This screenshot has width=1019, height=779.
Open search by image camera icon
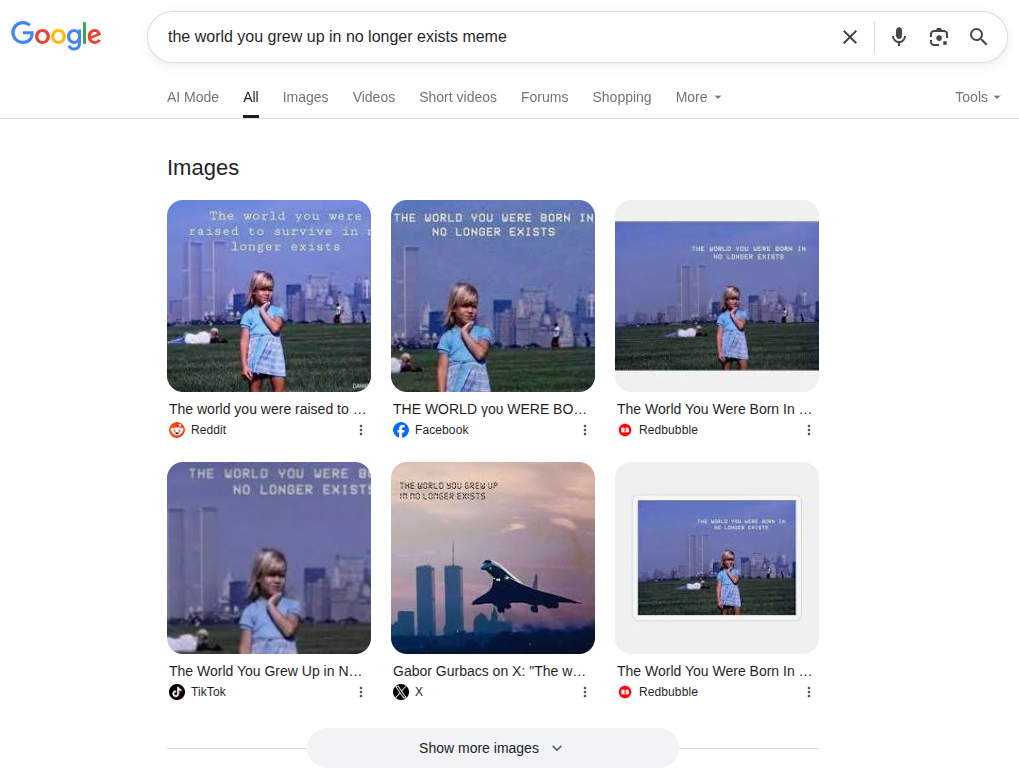point(938,37)
